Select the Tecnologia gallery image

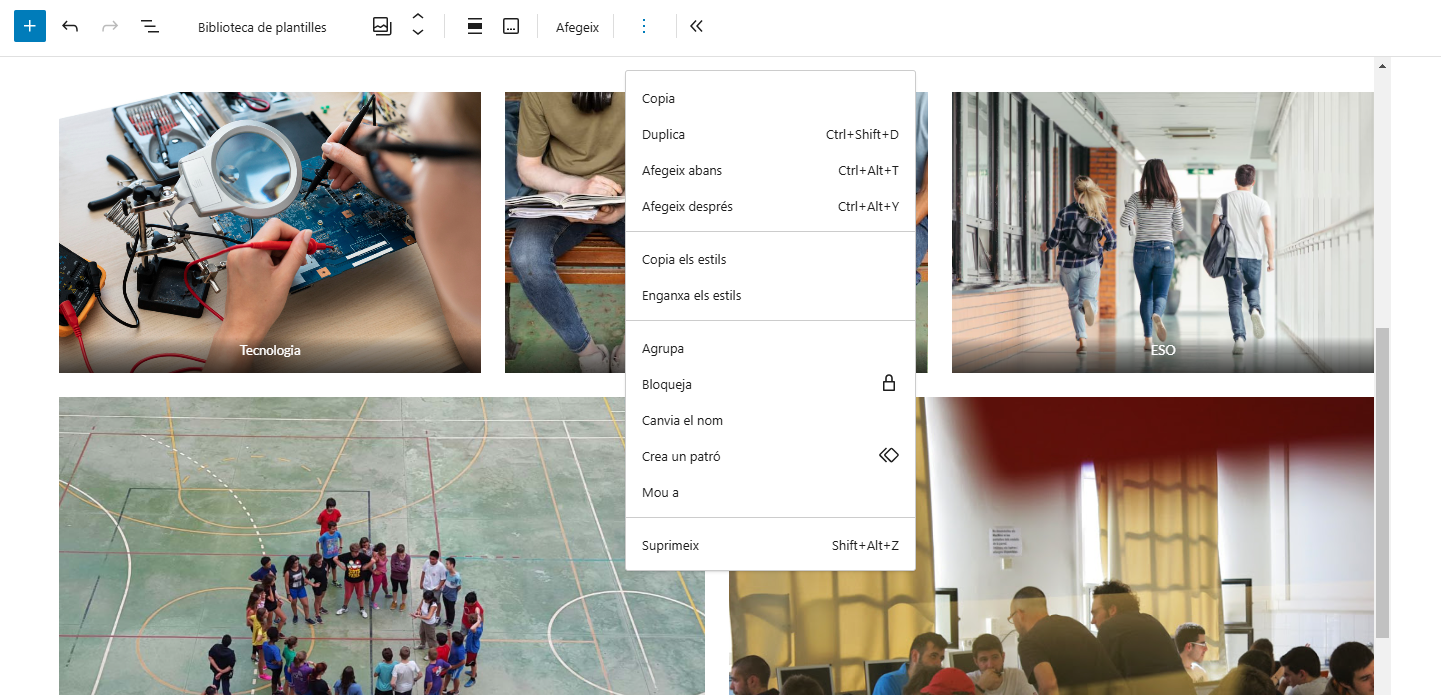tap(269, 232)
